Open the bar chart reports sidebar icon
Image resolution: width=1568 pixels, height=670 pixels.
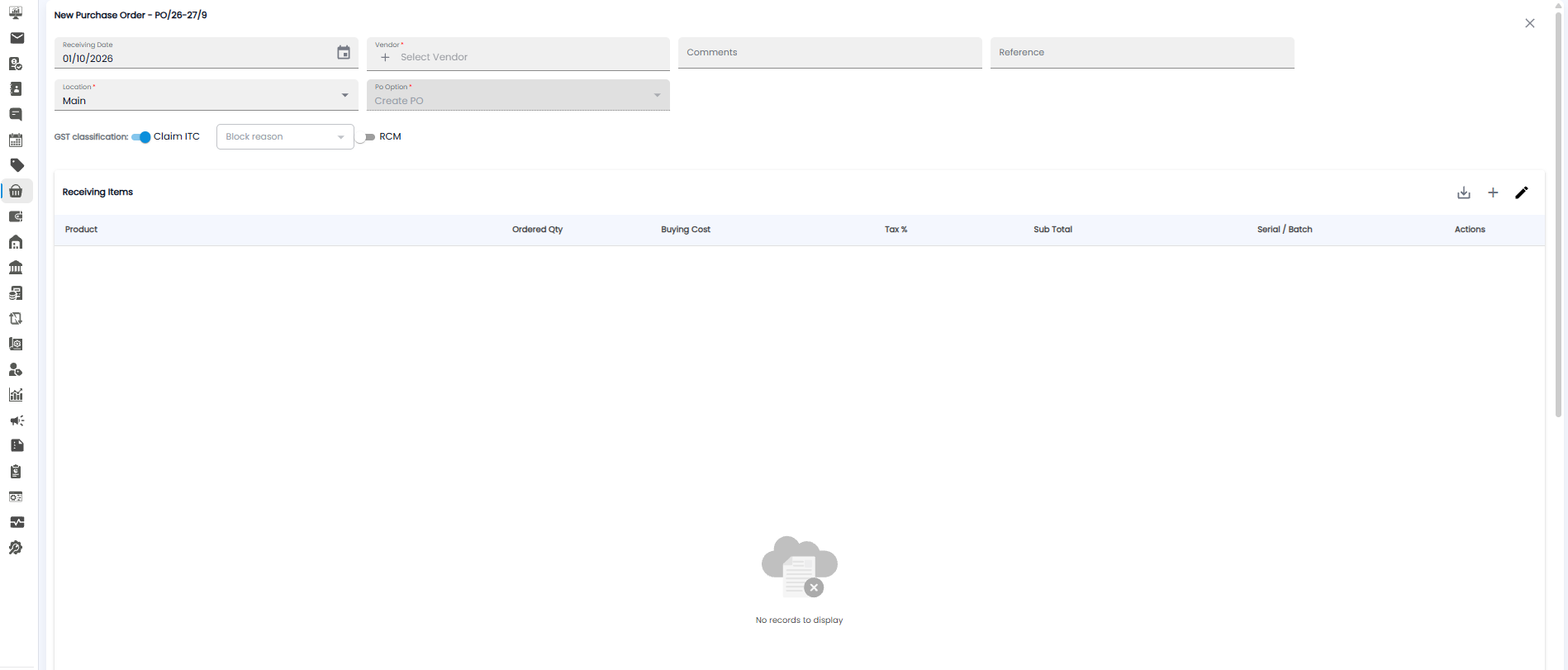pyautogui.click(x=16, y=395)
